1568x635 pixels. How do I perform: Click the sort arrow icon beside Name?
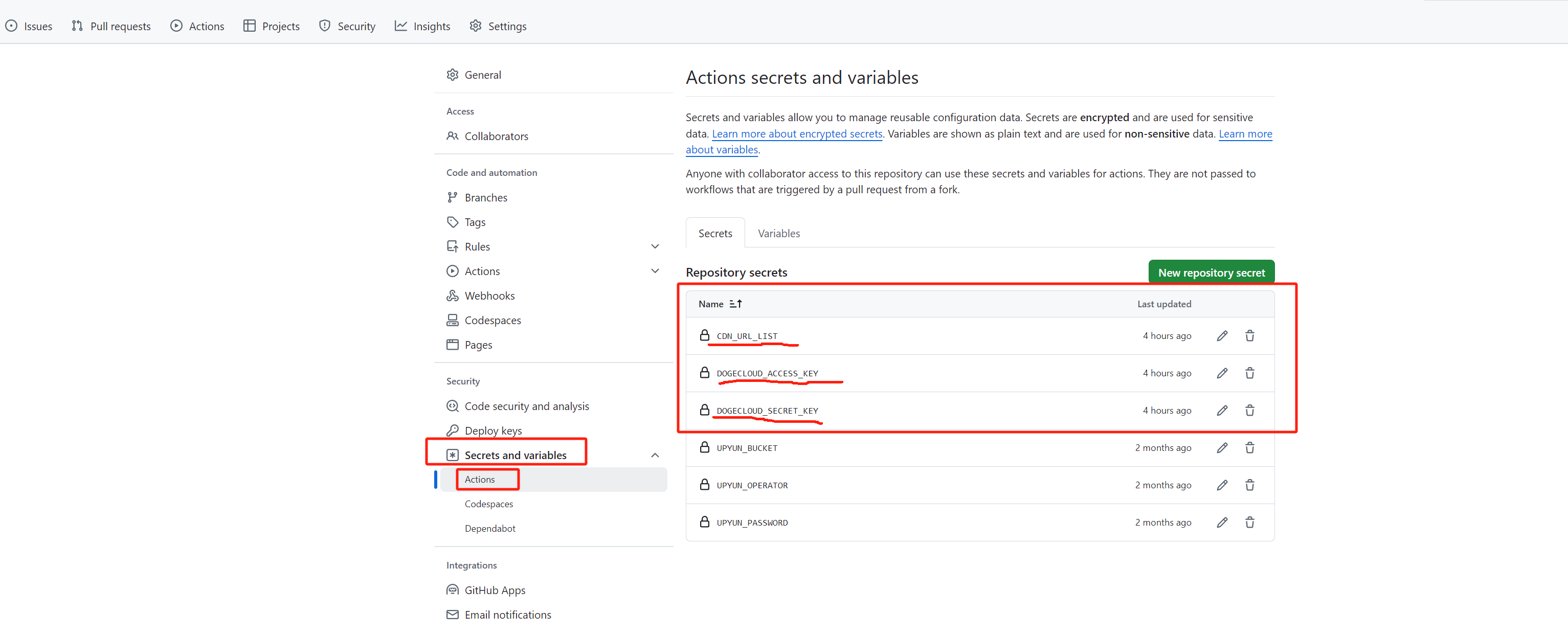(x=735, y=304)
